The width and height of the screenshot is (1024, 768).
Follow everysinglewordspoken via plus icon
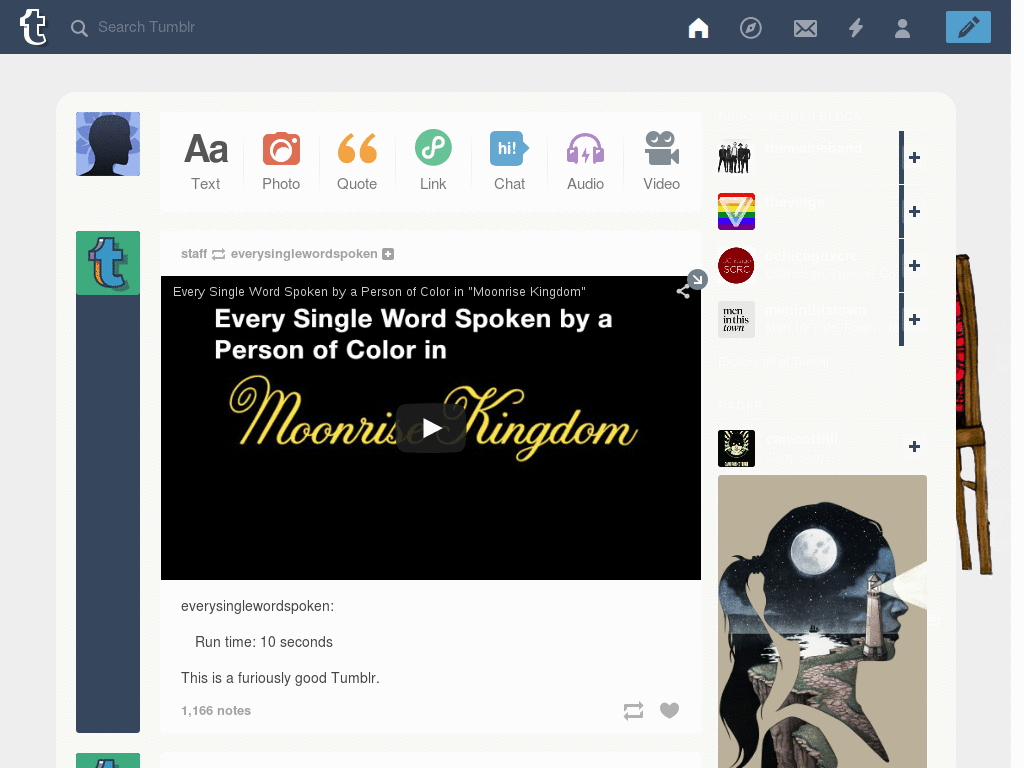388,254
